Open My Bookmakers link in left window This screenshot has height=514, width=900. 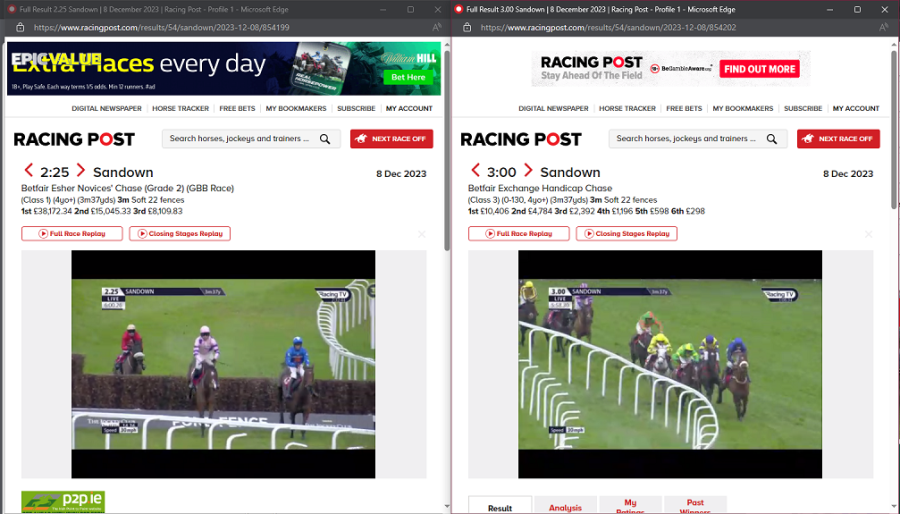pyautogui.click(x=296, y=108)
